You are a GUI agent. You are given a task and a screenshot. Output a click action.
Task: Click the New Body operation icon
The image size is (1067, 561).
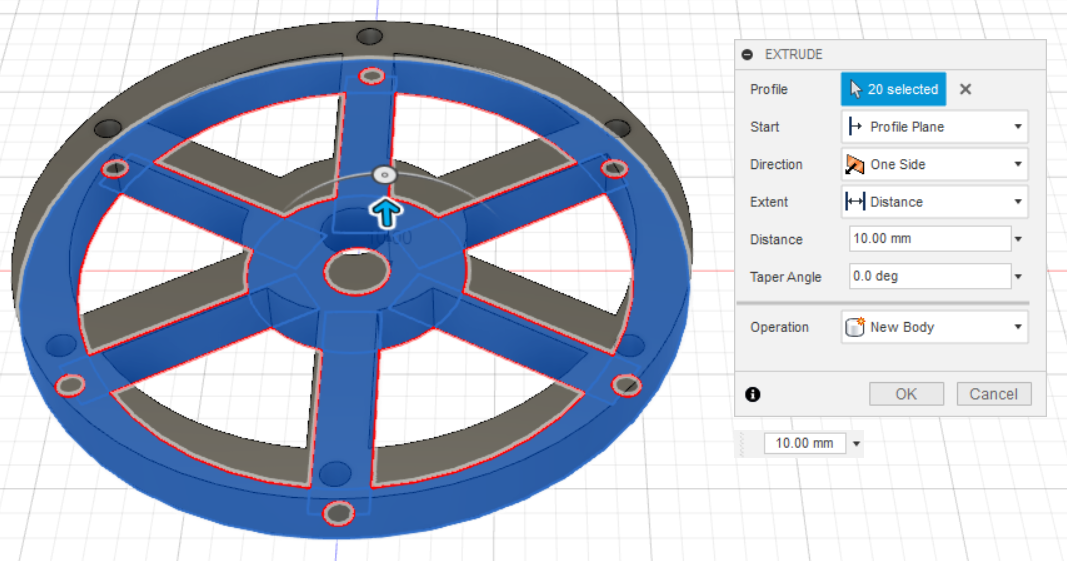pyautogui.click(x=855, y=327)
